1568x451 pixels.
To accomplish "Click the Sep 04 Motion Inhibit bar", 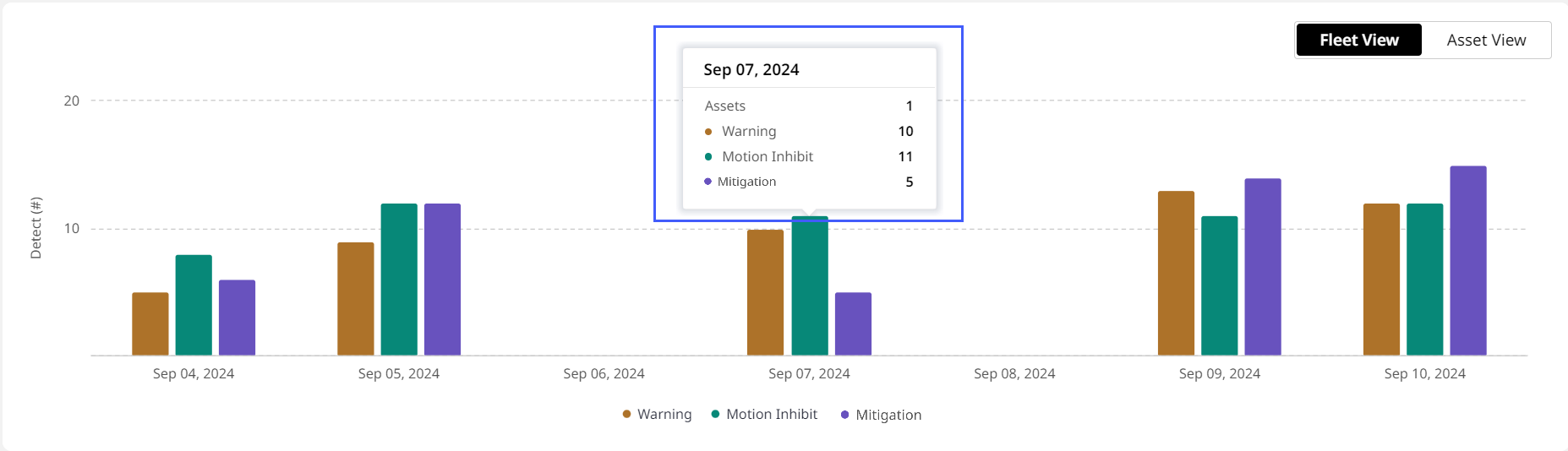I will [194, 305].
